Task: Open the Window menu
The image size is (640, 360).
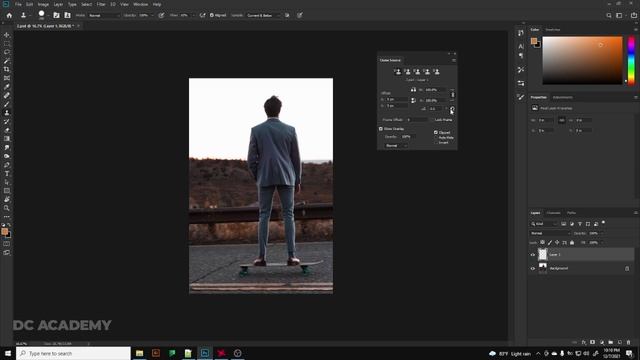Action: 140,4
